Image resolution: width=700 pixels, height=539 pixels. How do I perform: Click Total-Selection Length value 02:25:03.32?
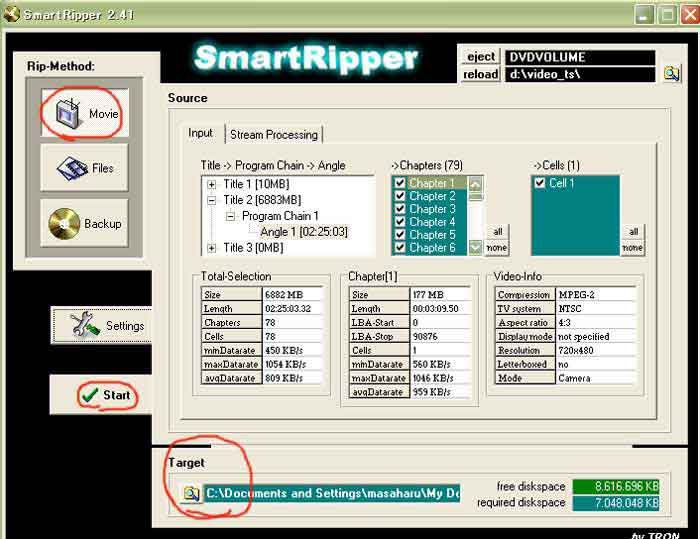point(293,309)
